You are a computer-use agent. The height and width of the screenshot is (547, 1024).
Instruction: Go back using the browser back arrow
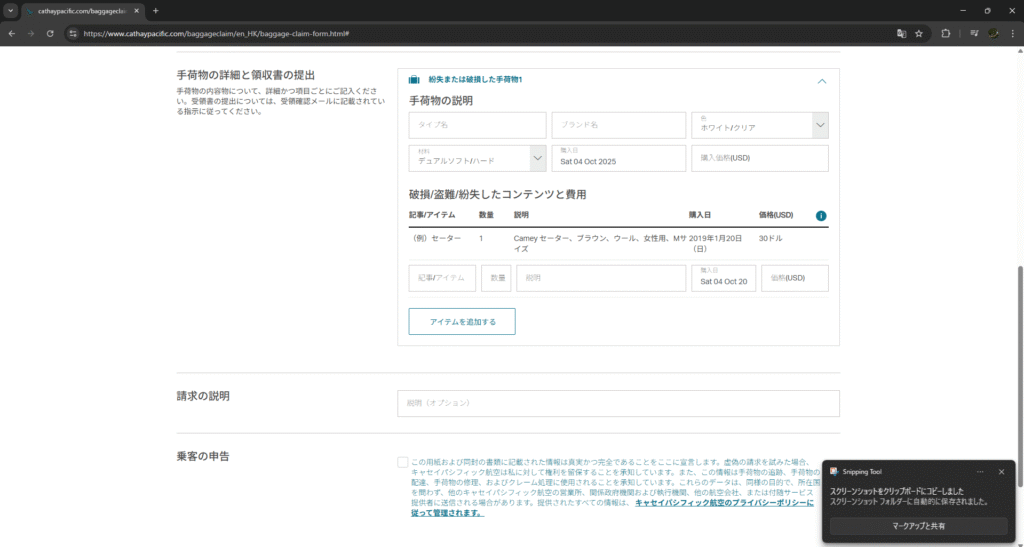[x=12, y=33]
